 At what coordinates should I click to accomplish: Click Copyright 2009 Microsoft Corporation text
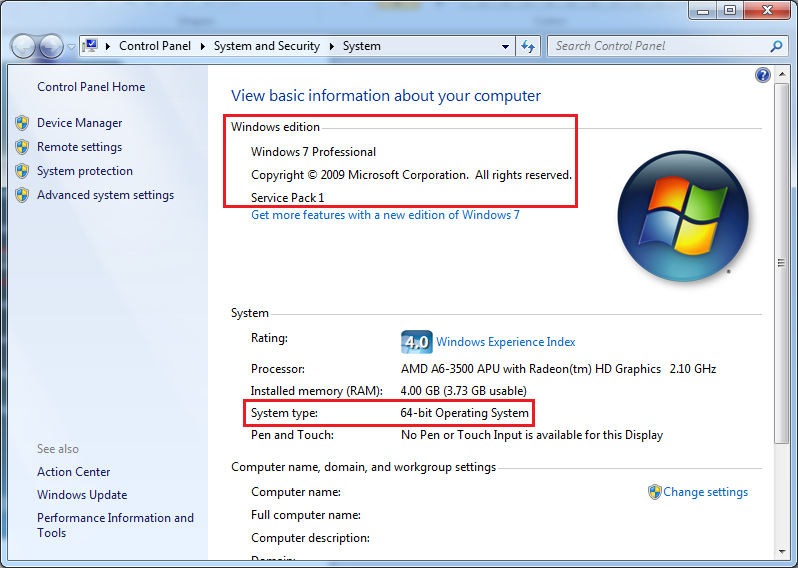411,175
